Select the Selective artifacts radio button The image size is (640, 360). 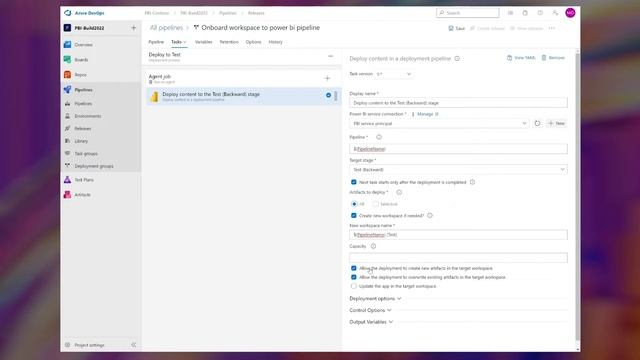pyautogui.click(x=375, y=204)
